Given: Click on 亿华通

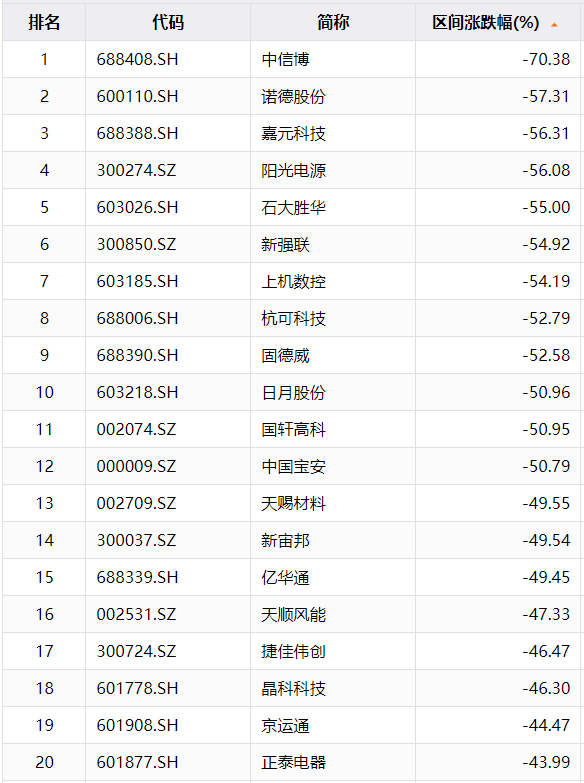Looking at the screenshot, I should 286,577.
